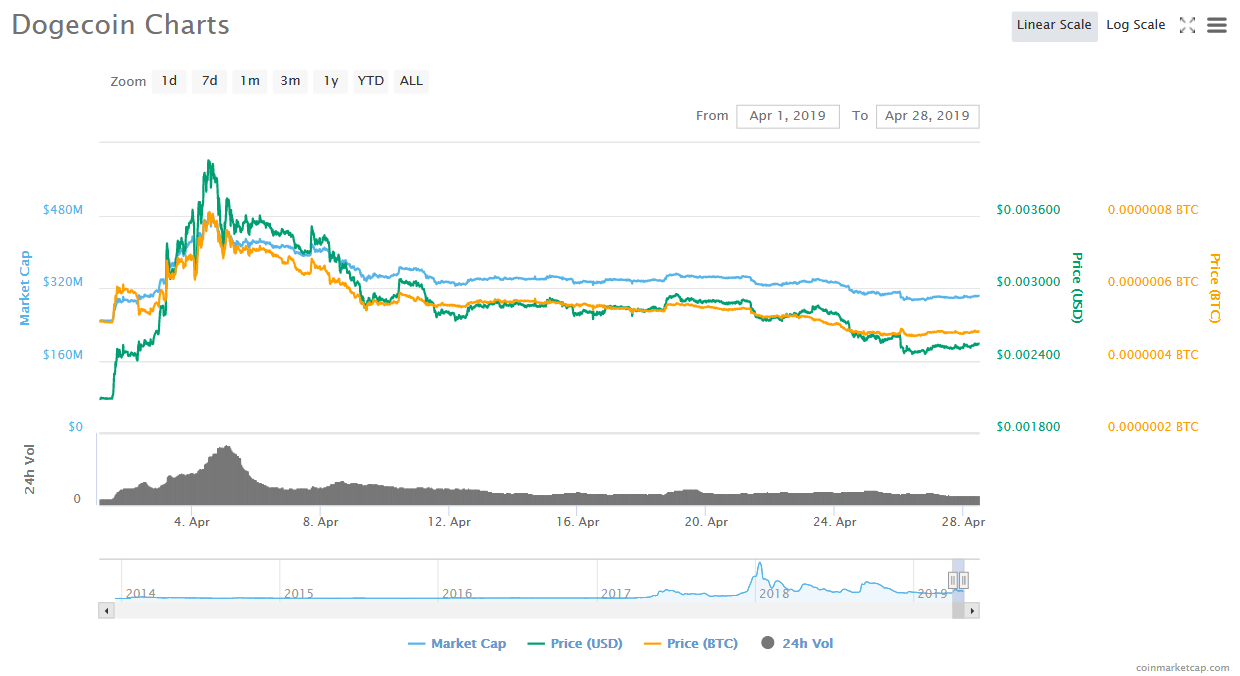Click the 28. Apr date axis label
Viewport: 1240px width, 676px height.
coord(964,522)
